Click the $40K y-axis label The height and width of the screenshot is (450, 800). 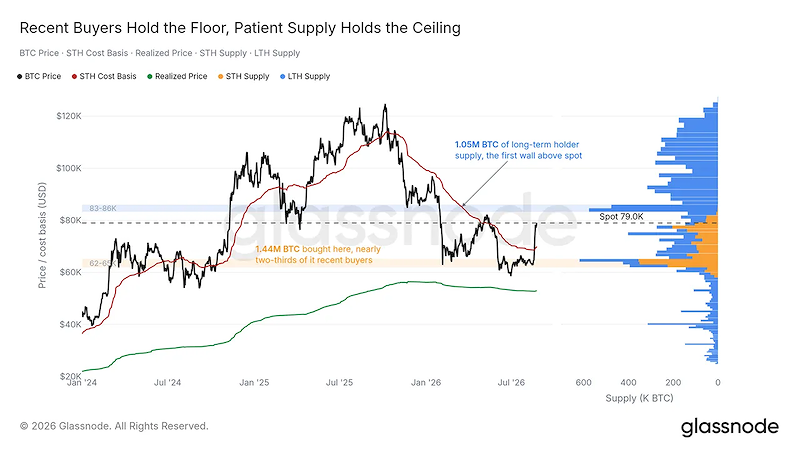pos(70,324)
